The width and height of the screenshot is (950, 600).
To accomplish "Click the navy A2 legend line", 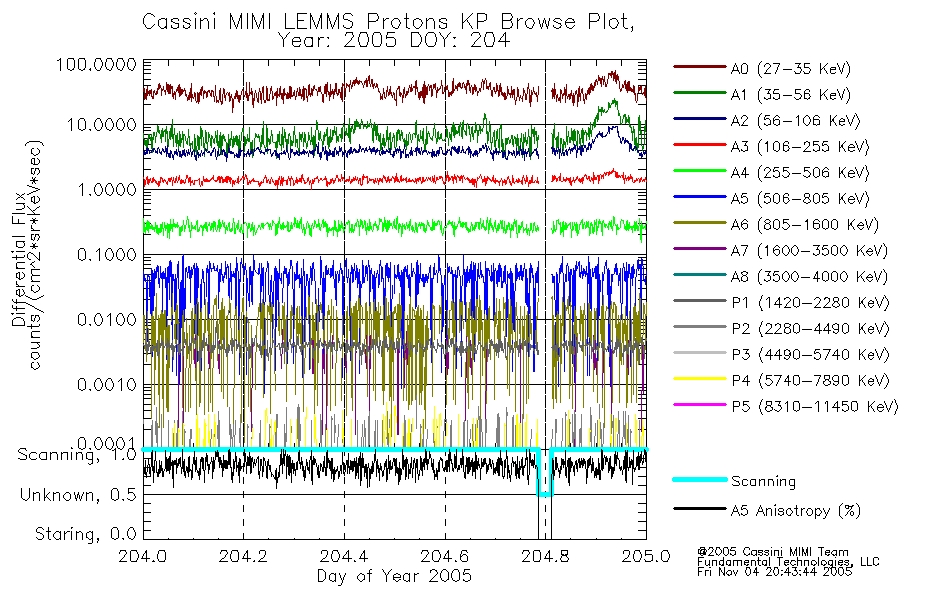I will (699, 119).
